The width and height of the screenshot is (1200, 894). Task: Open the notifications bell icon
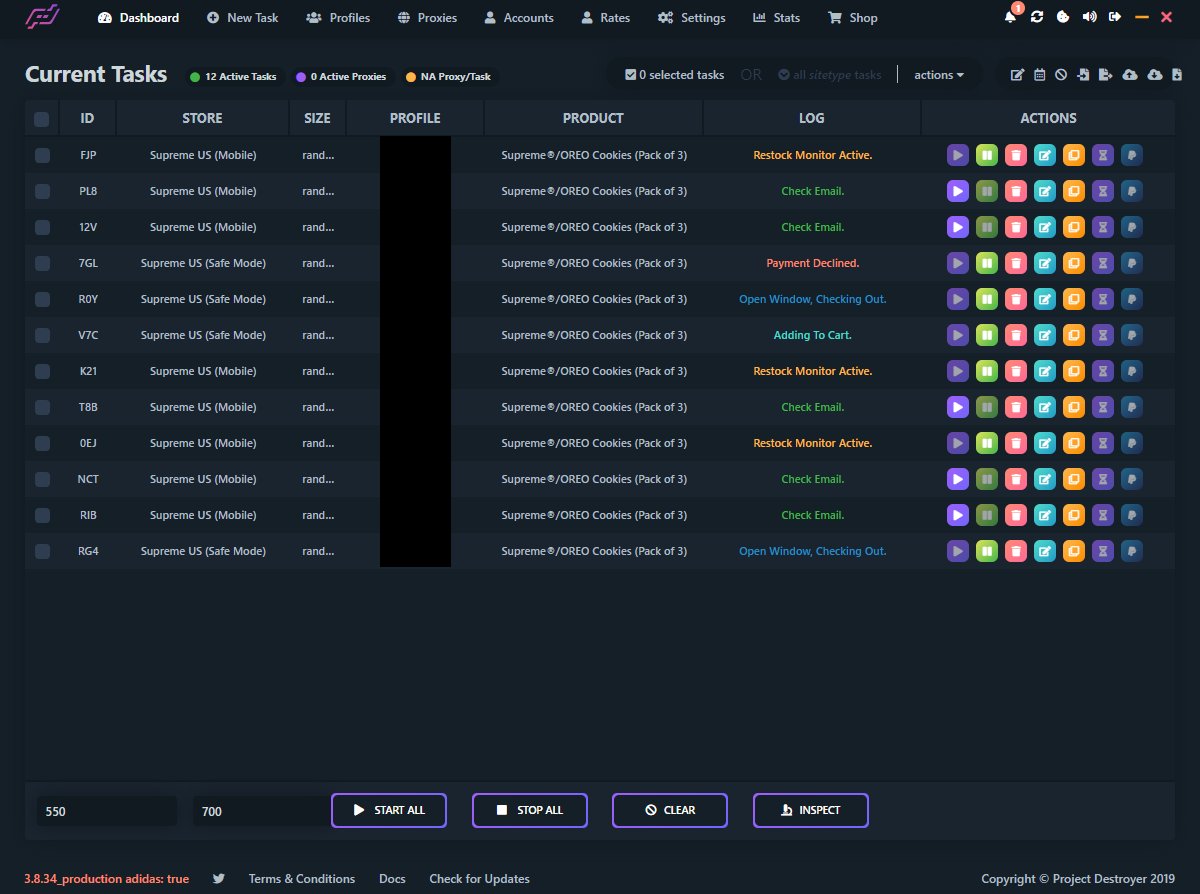pyautogui.click(x=1011, y=17)
